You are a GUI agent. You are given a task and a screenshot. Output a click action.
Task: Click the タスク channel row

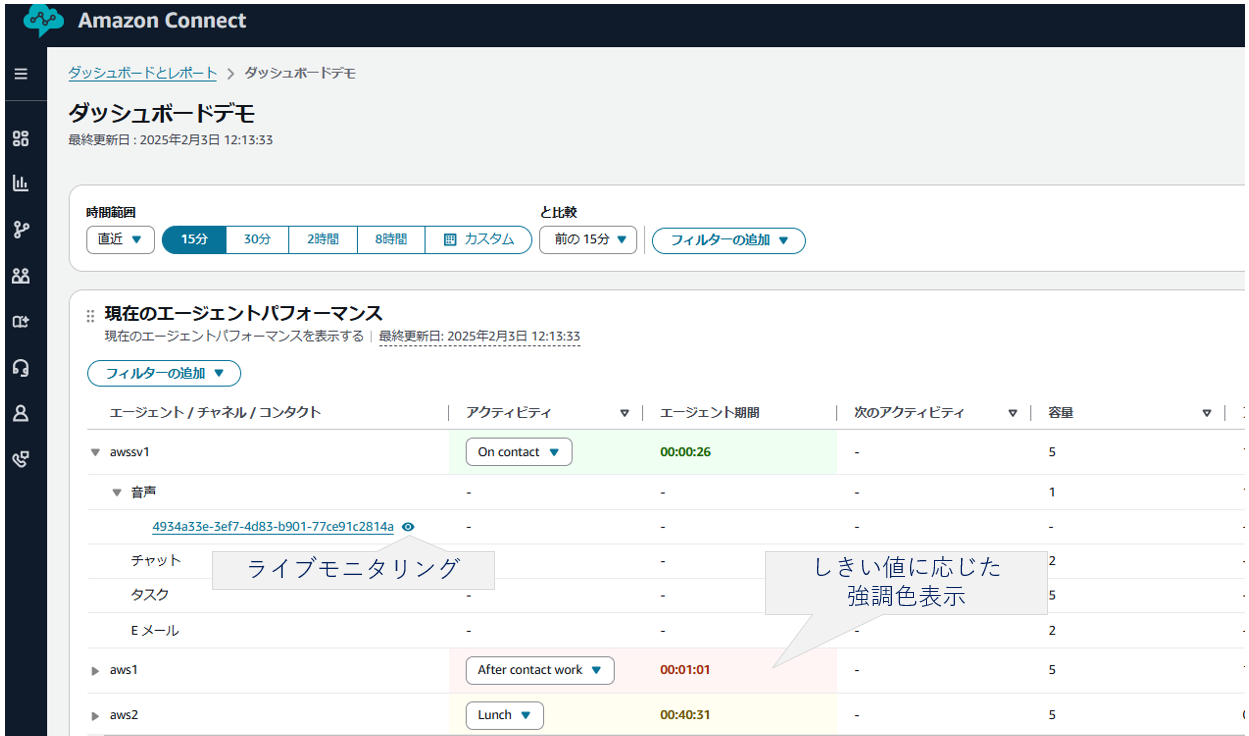click(150, 595)
